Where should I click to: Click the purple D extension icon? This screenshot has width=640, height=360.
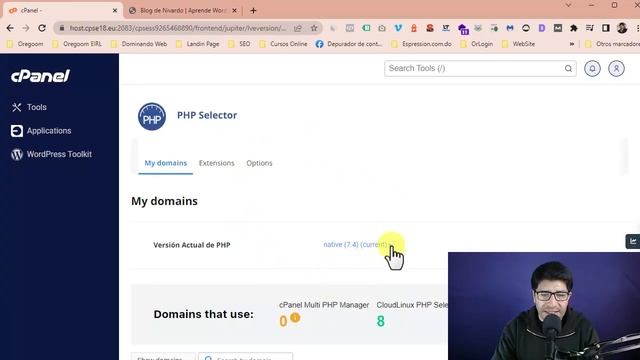pyautogui.click(x=542, y=28)
